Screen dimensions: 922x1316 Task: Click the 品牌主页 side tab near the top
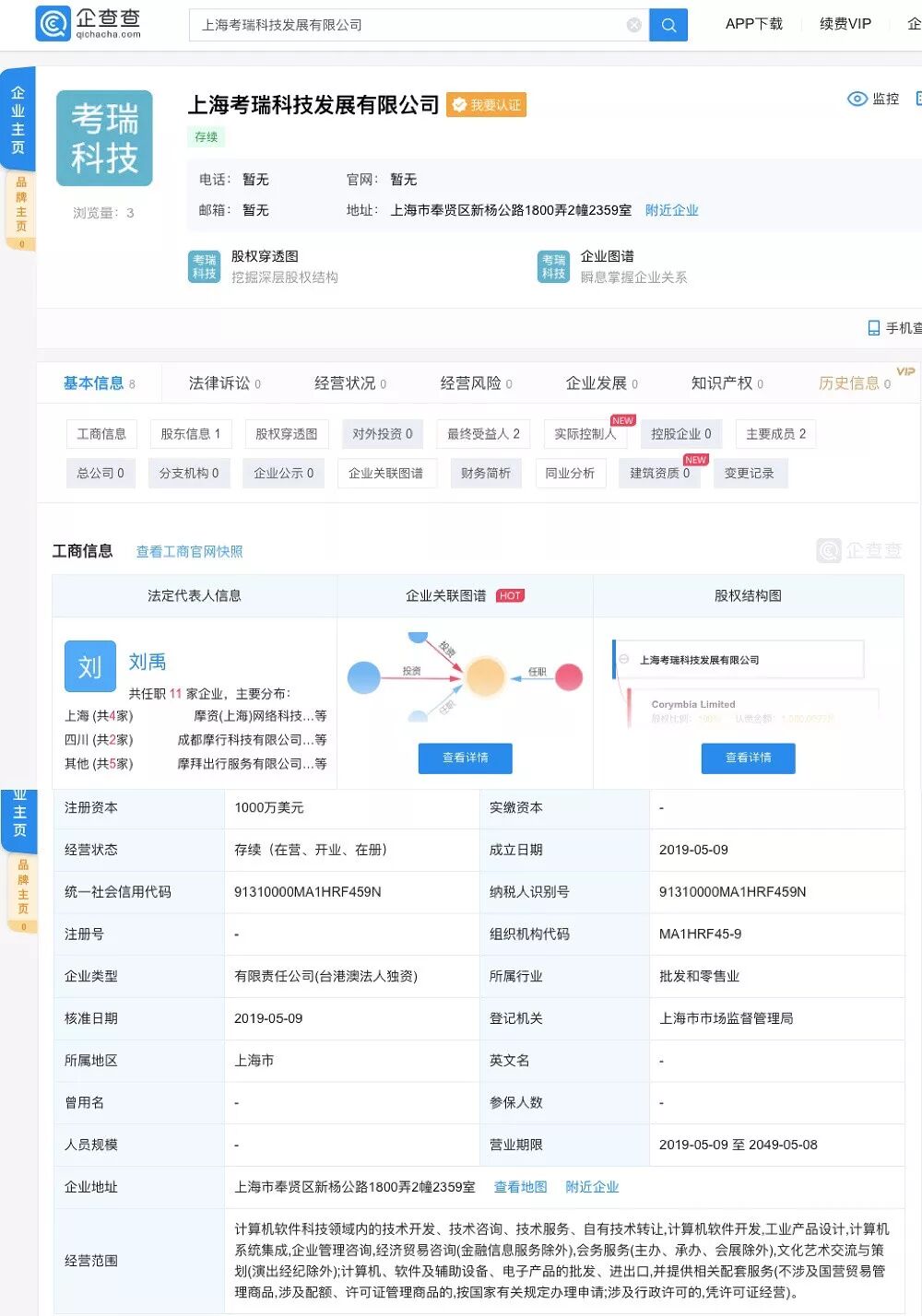pyautogui.click(x=21, y=212)
